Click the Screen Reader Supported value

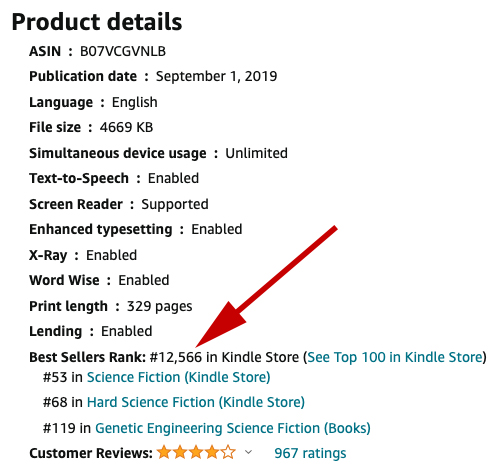point(175,204)
